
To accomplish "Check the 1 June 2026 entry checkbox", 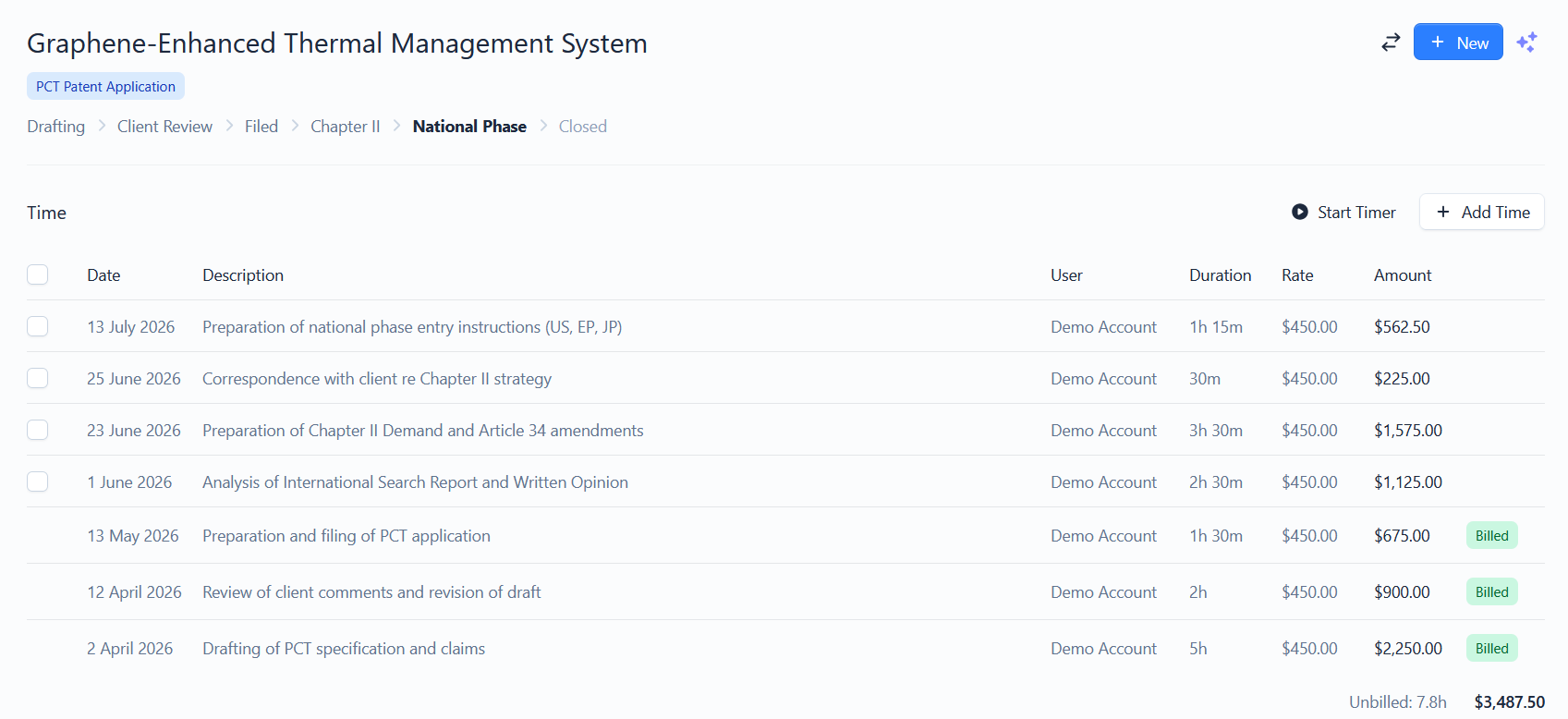I will click(38, 481).
